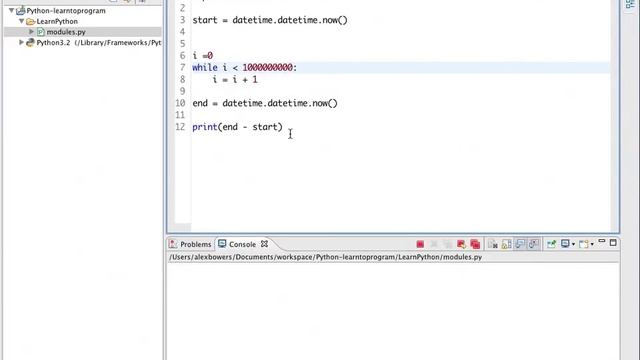Select the Python3.2 library entry

click(99, 42)
